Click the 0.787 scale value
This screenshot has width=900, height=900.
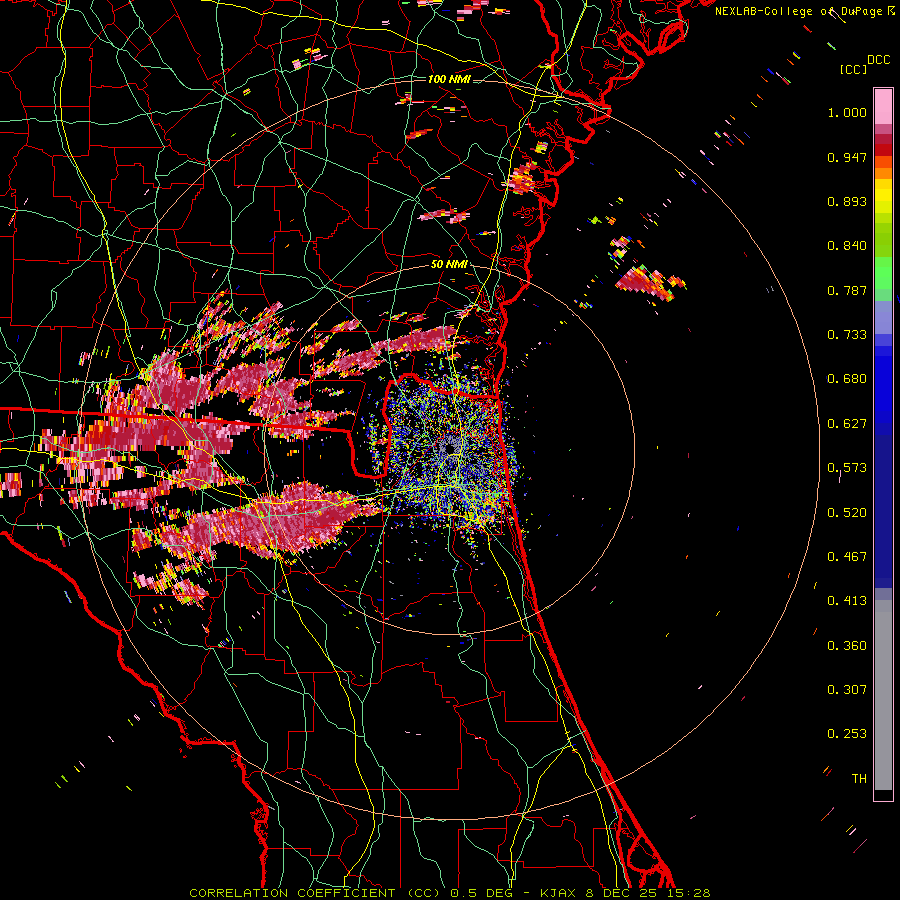click(847, 290)
